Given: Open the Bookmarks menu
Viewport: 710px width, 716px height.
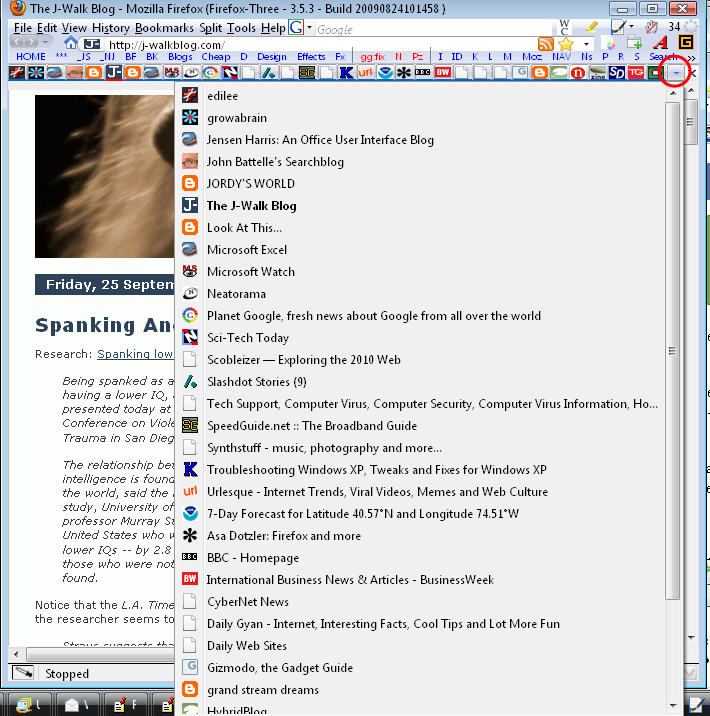Looking at the screenshot, I should point(164,28).
